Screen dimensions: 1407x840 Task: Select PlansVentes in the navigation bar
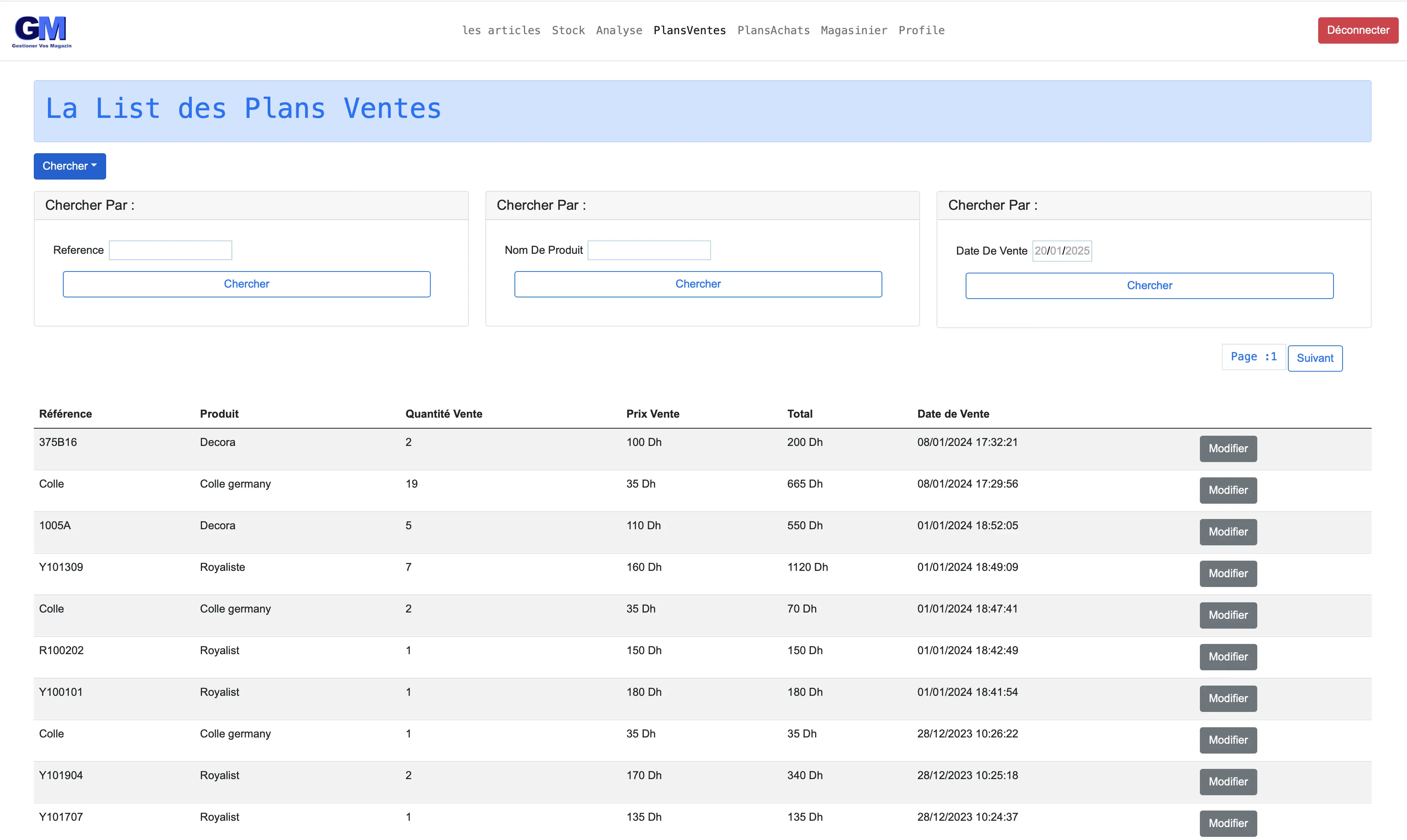[690, 31]
